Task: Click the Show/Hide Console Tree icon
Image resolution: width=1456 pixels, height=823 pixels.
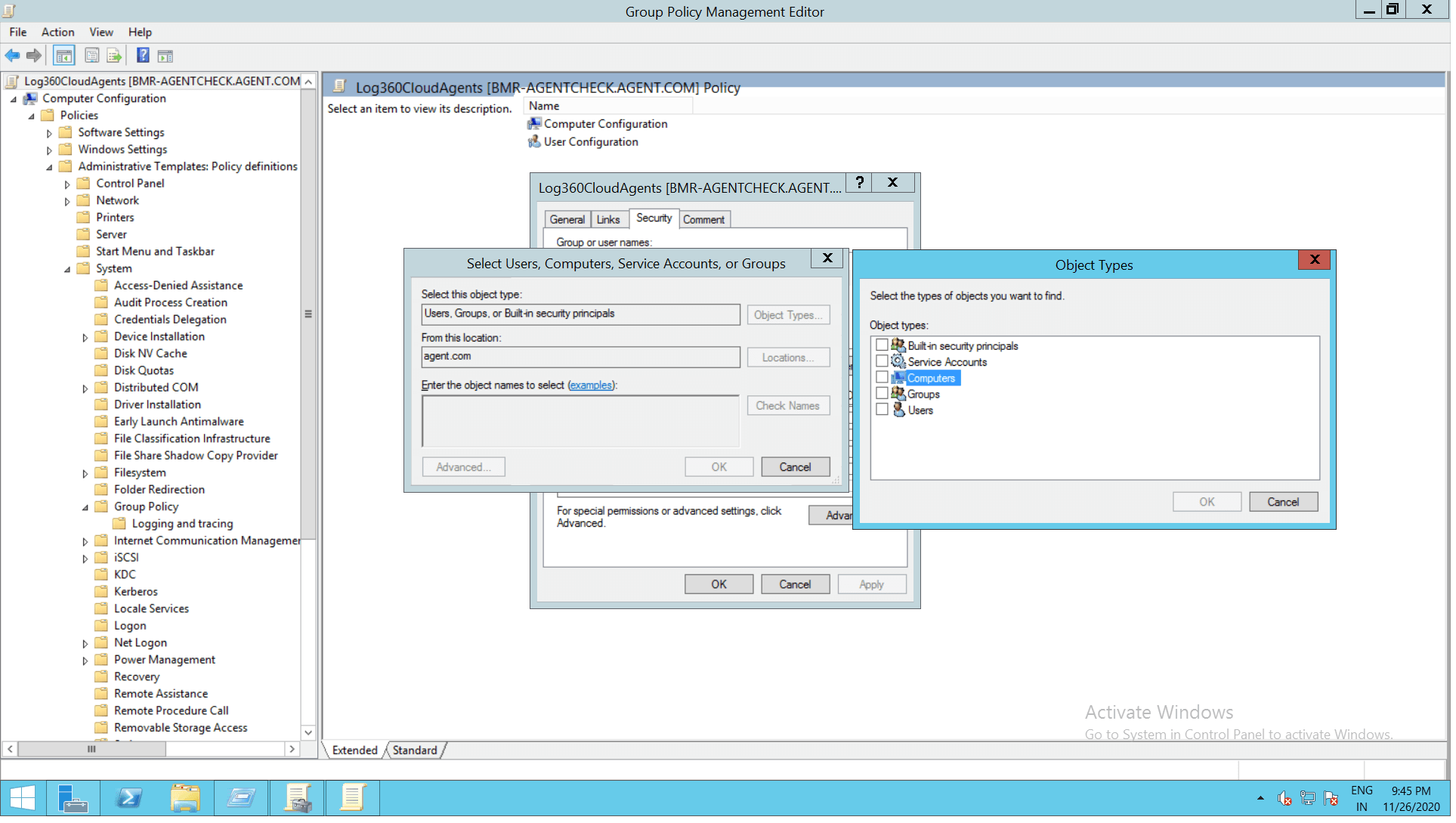Action: tap(64, 56)
